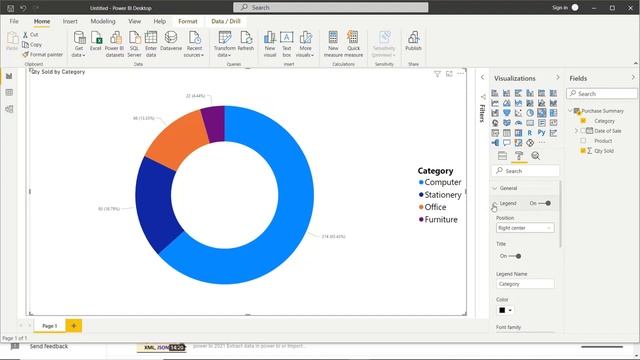This screenshot has height=360, width=640.
Task: Check the Date of Sale field
Action: pyautogui.click(x=583, y=131)
